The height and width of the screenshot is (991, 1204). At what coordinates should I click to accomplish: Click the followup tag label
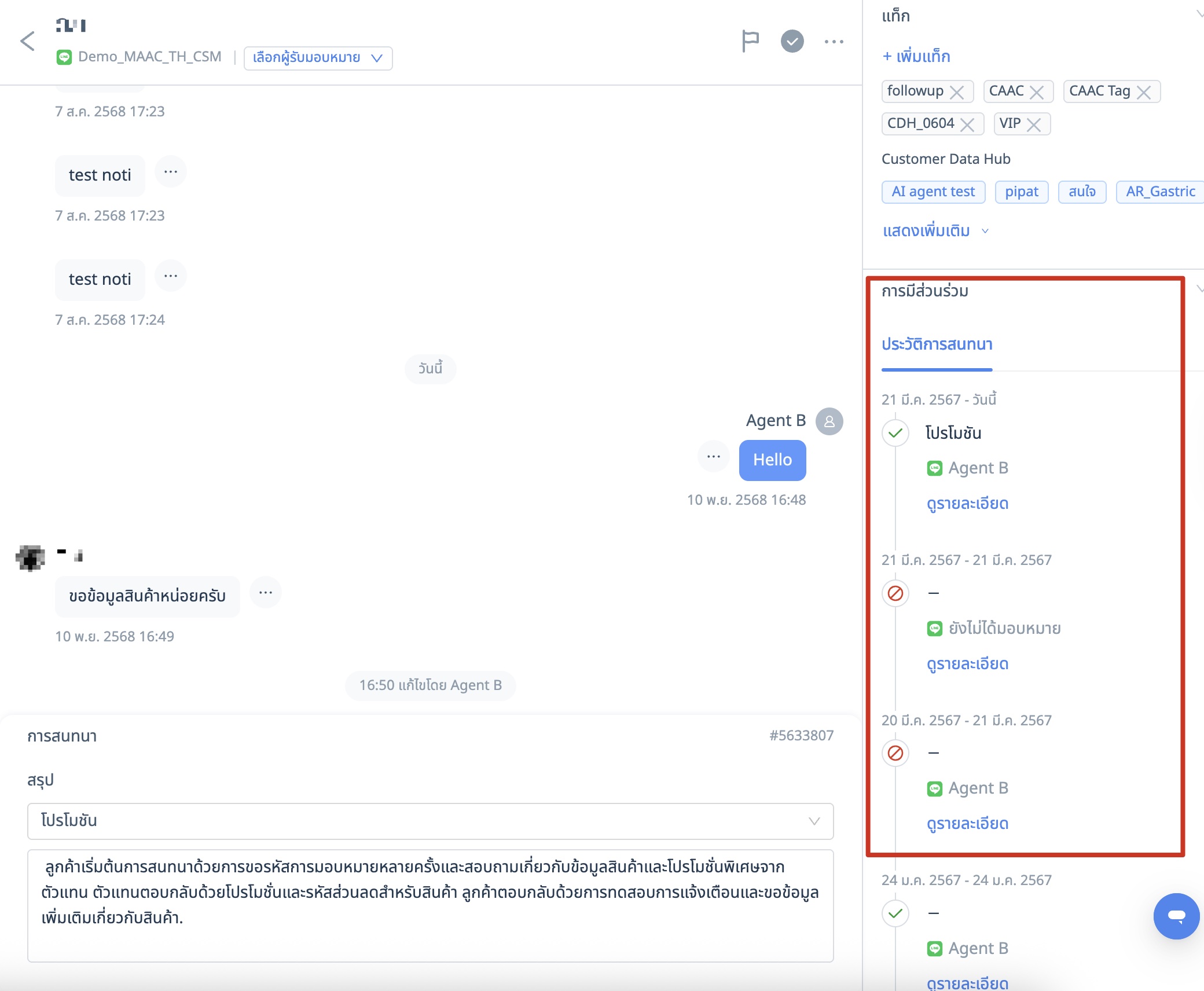click(915, 91)
